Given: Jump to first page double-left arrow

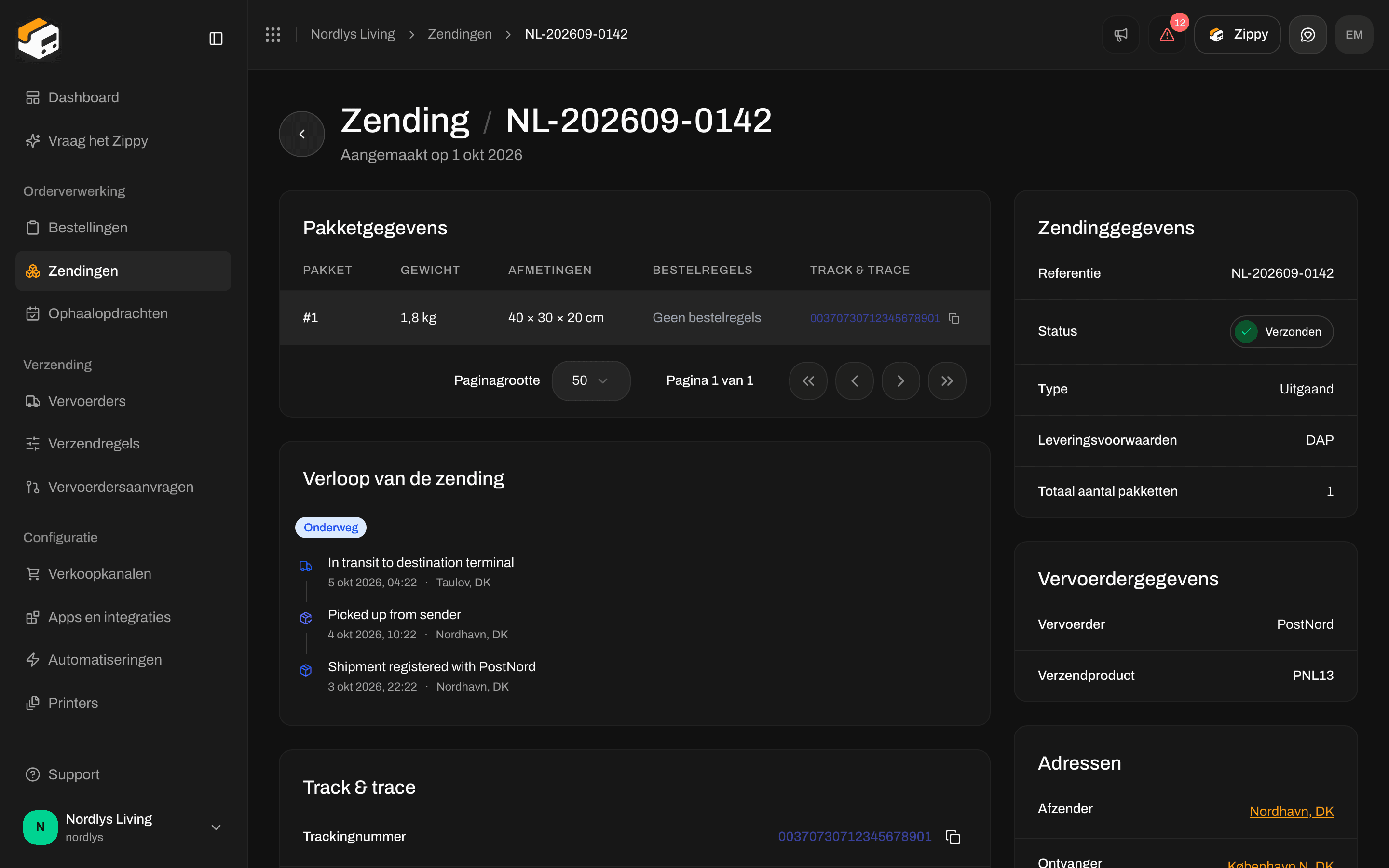Looking at the screenshot, I should point(808,380).
